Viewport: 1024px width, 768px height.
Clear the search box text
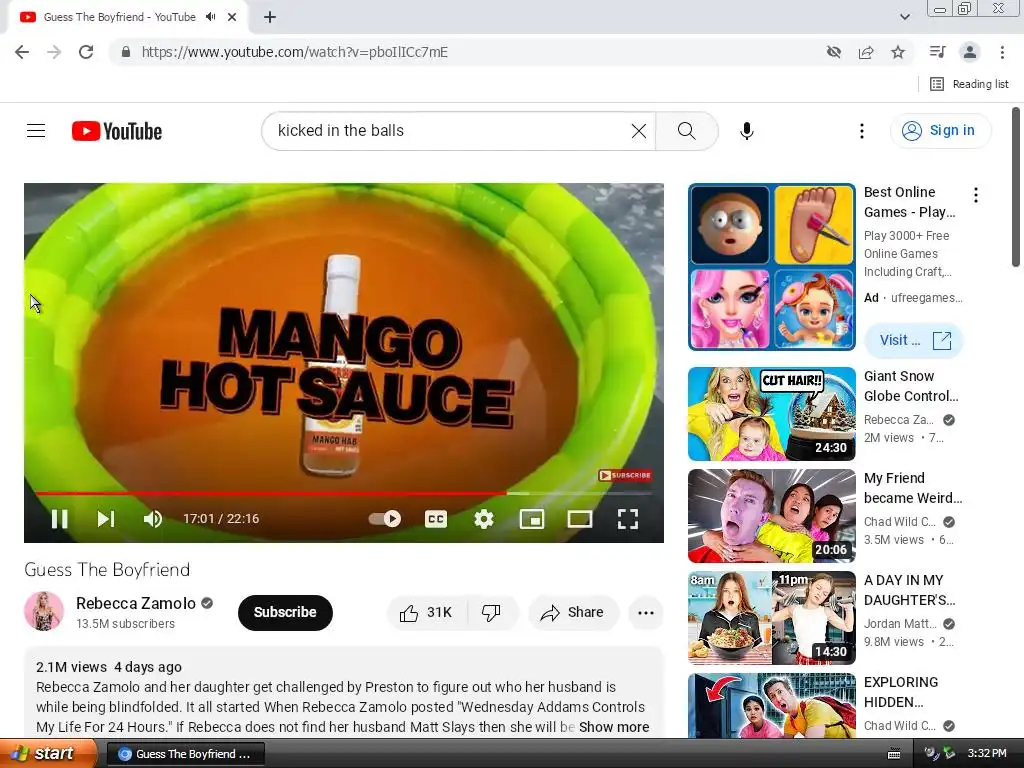click(x=639, y=131)
